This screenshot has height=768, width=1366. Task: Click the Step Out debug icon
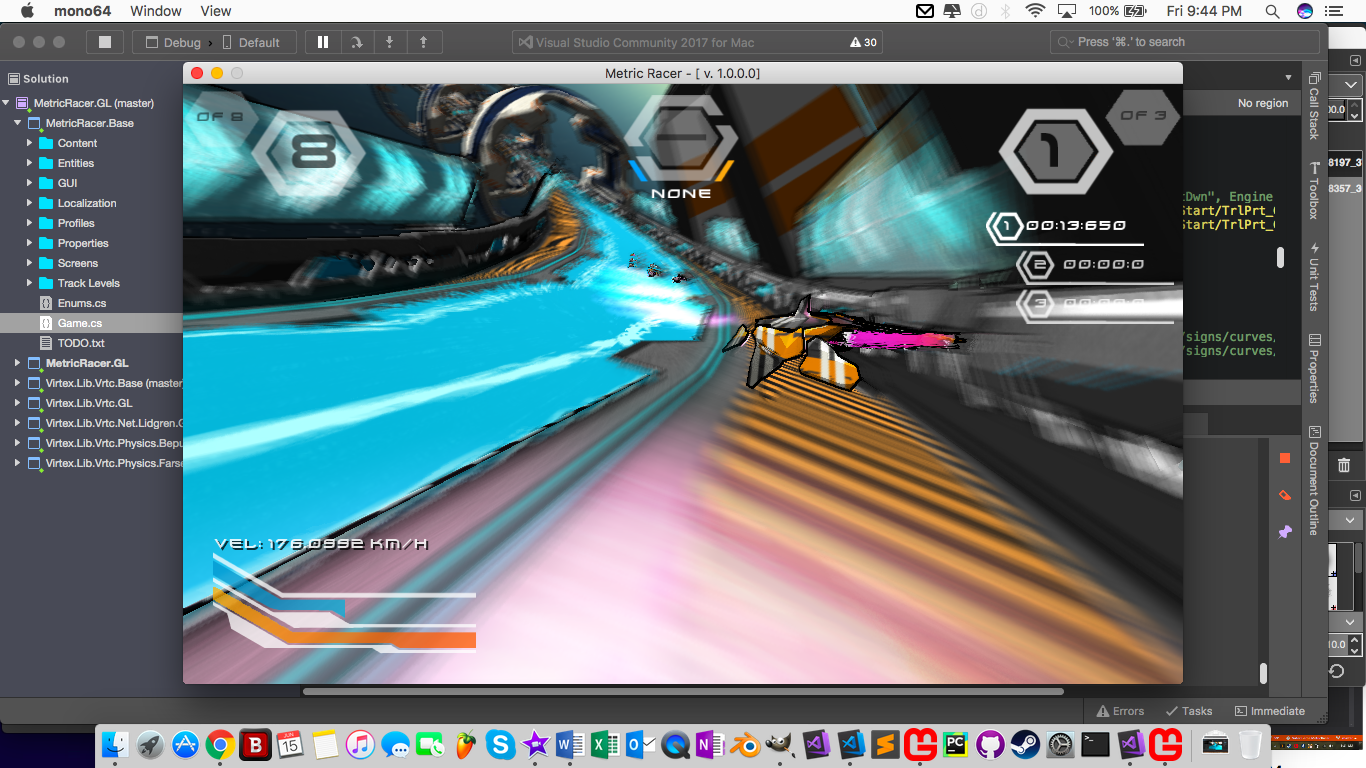424,42
